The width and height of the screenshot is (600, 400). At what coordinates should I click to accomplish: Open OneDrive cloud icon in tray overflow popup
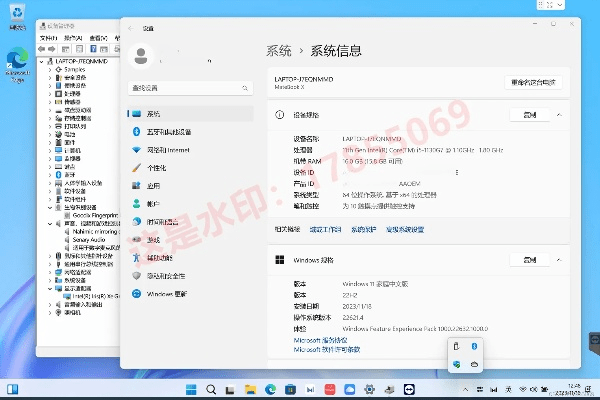[474, 364]
